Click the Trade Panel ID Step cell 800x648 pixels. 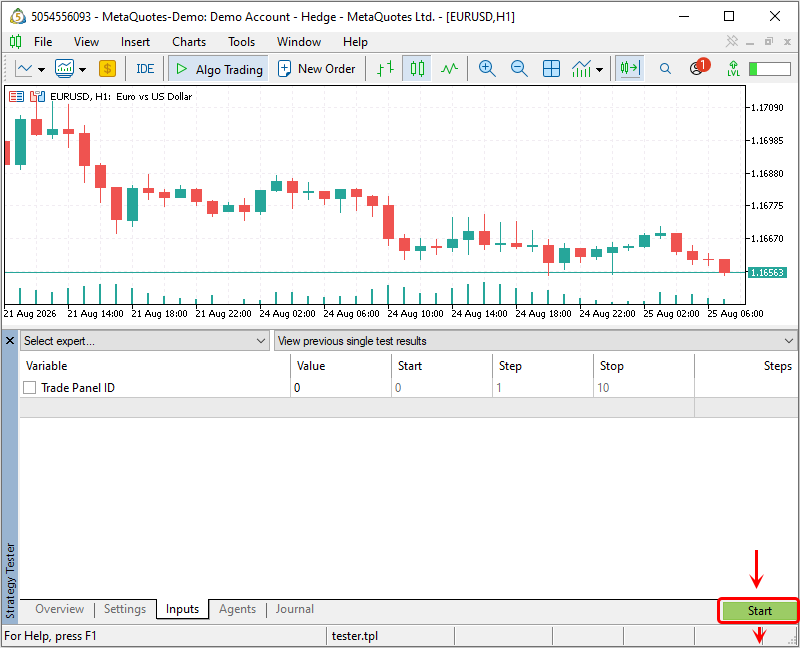pos(543,388)
